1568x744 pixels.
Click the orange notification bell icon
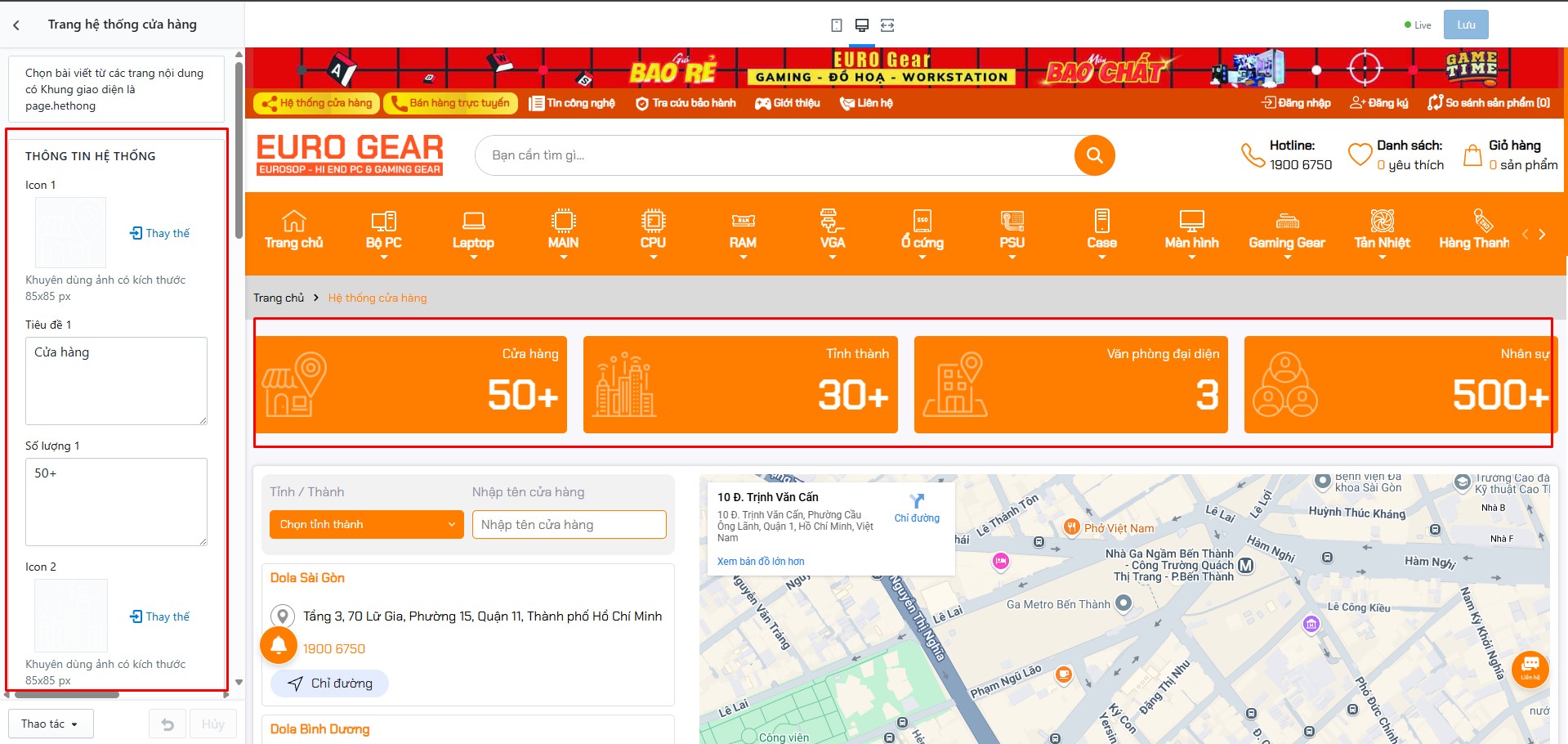click(279, 645)
